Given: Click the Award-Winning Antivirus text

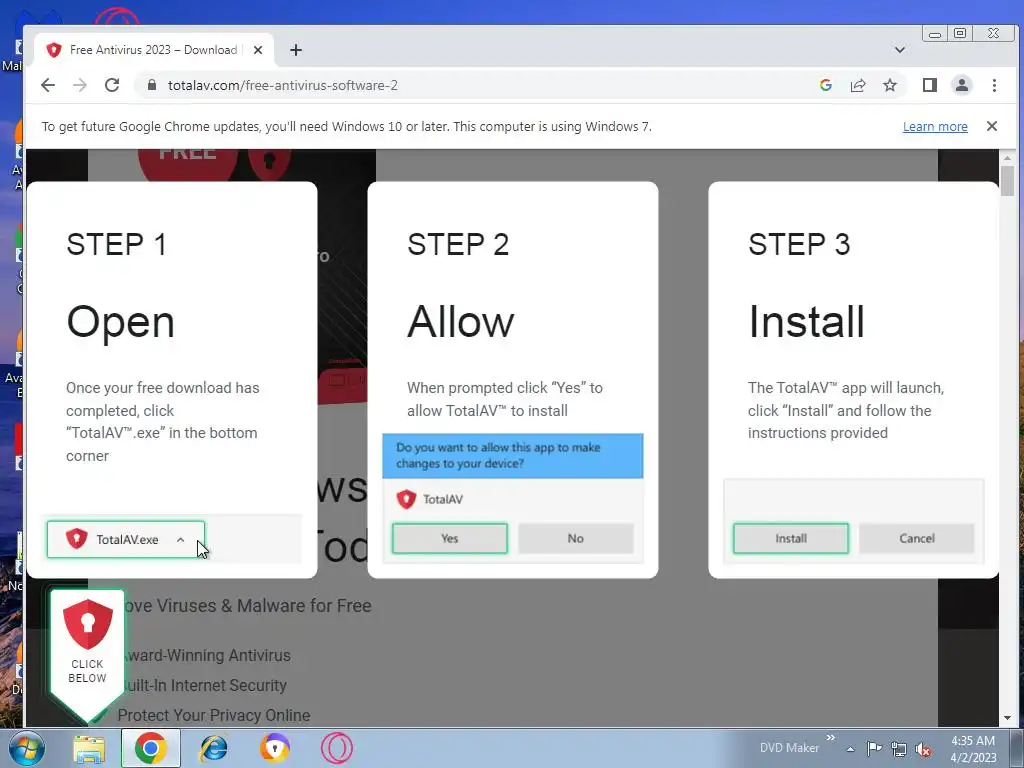Looking at the screenshot, I should point(206,656).
